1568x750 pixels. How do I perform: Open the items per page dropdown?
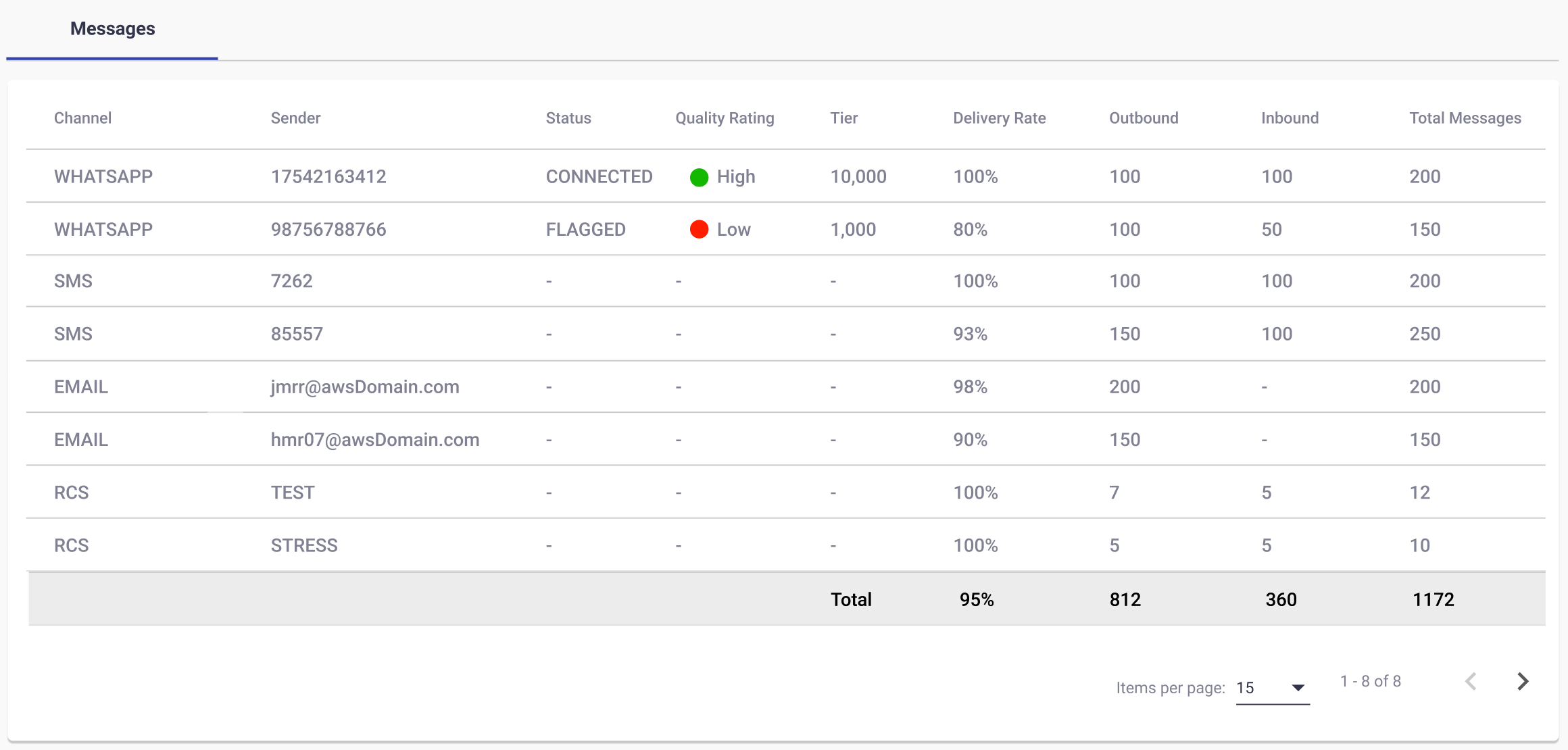(x=1272, y=688)
